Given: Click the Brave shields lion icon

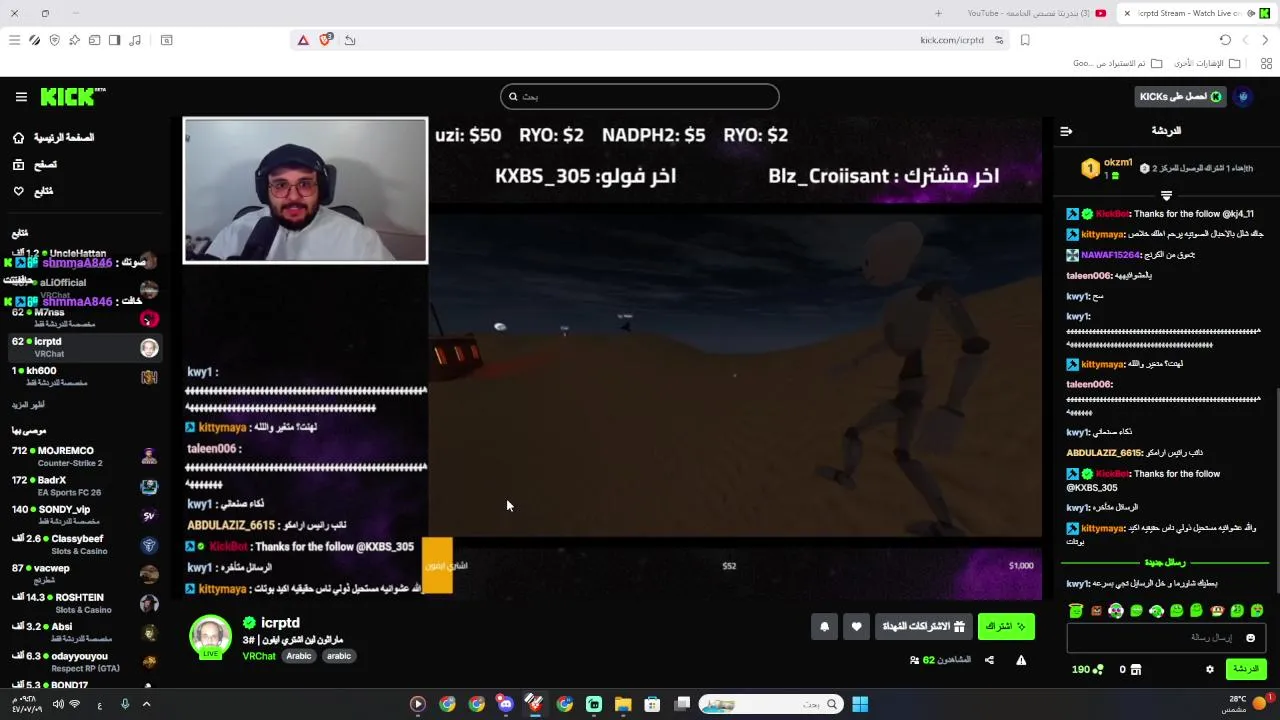Looking at the screenshot, I should 325,40.
